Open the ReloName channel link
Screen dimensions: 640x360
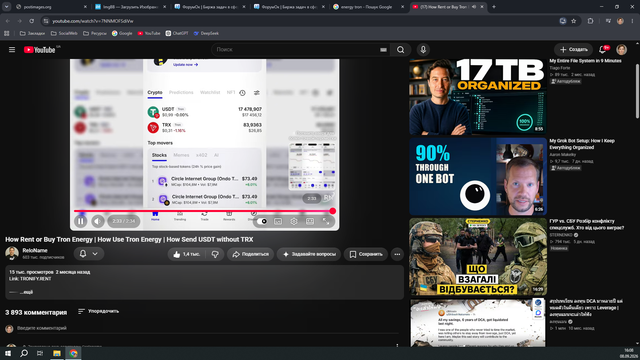(x=35, y=251)
